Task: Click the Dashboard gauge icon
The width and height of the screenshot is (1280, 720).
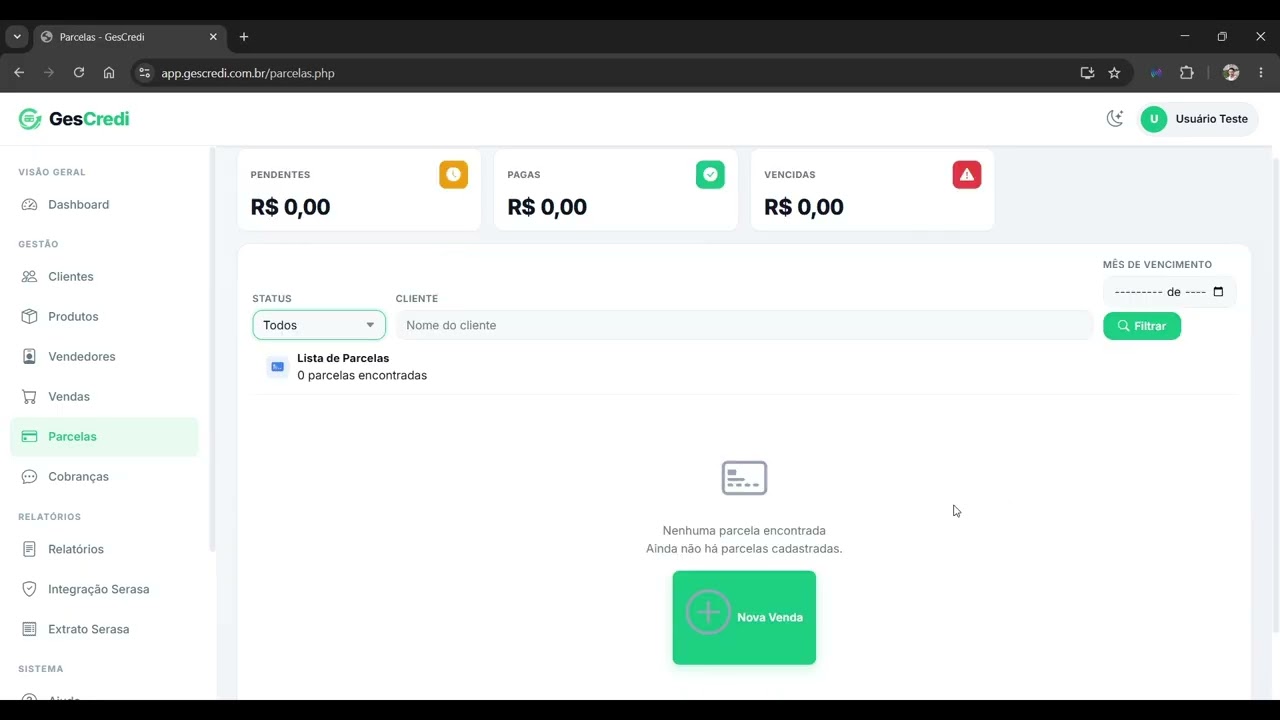Action: pyautogui.click(x=29, y=205)
